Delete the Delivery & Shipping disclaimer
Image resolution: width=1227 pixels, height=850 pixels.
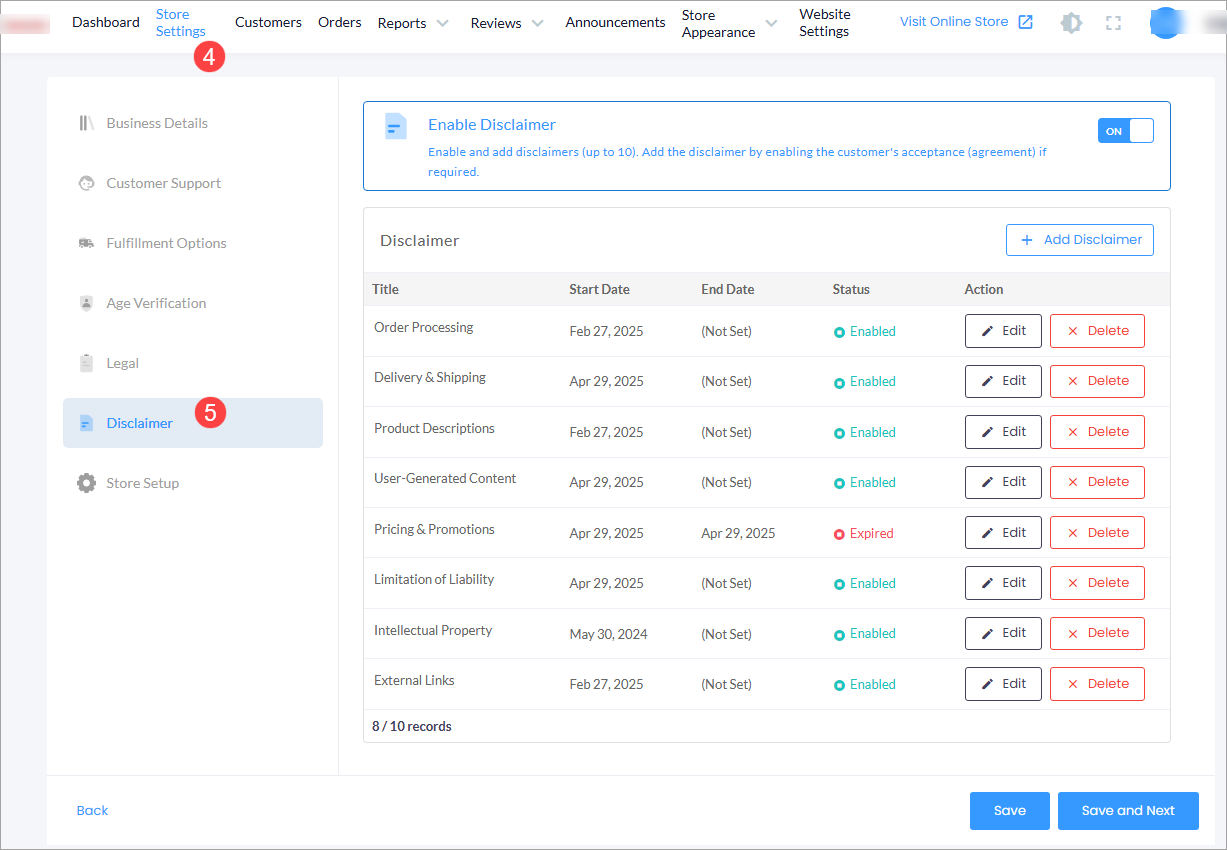1097,381
